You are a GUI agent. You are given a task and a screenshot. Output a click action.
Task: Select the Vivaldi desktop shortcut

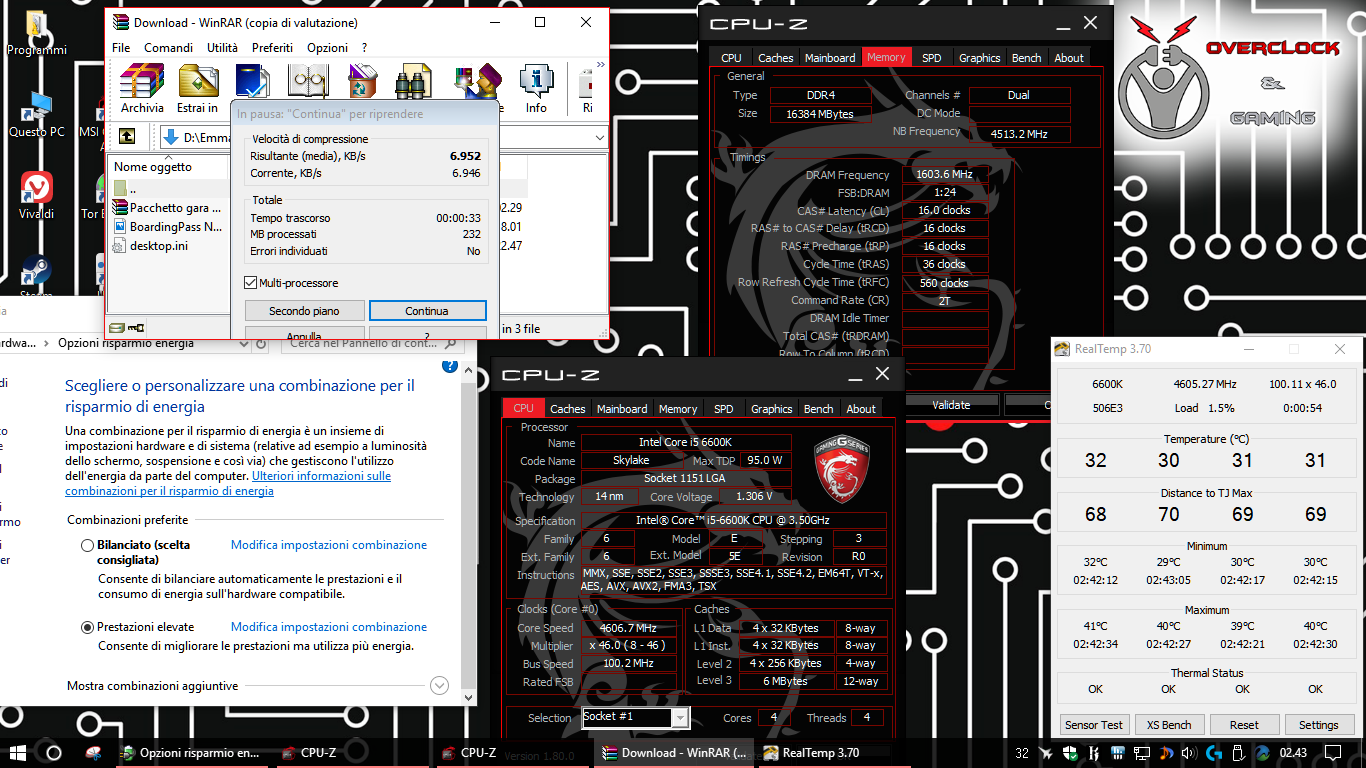tap(37, 196)
